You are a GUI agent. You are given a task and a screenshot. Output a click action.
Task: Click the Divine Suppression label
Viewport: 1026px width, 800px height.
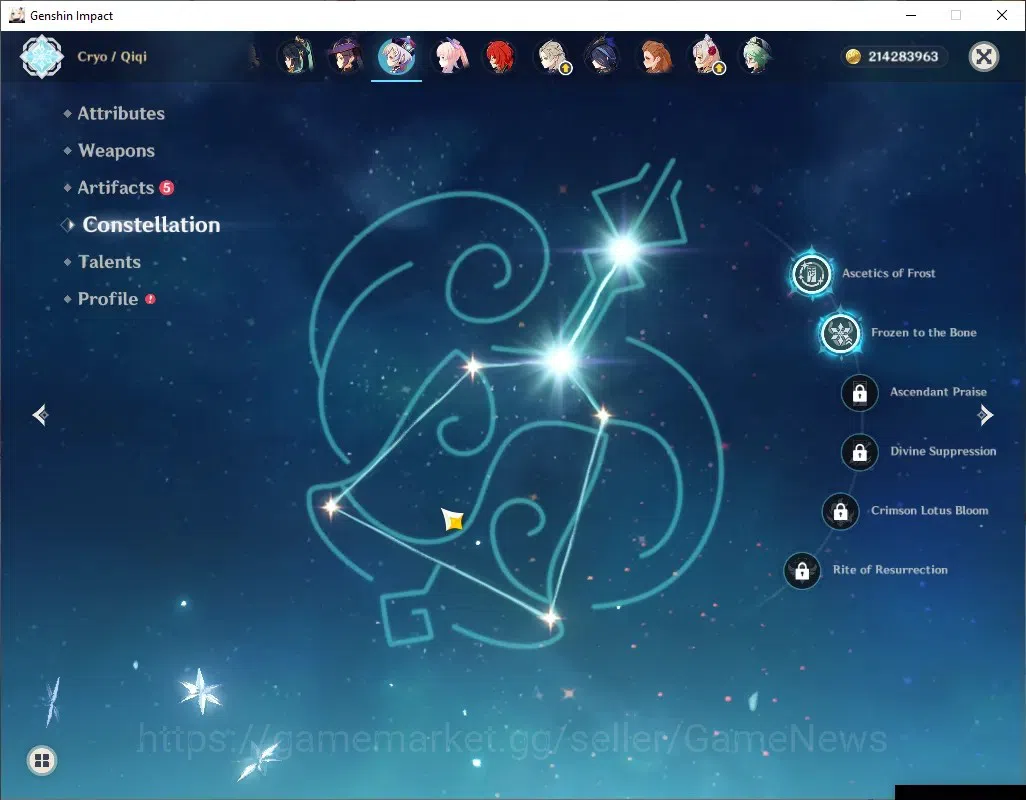click(943, 451)
